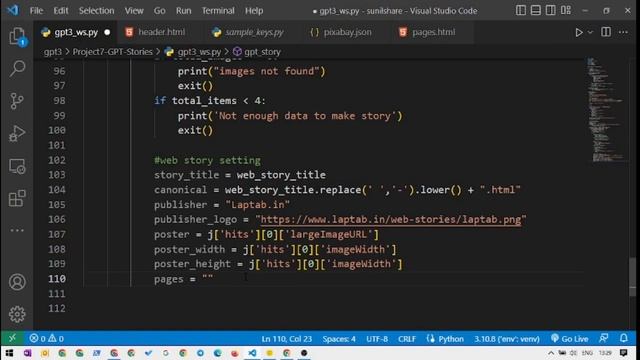640x360 pixels.
Task: Change end of line sequence CRLF
Action: click(x=407, y=339)
